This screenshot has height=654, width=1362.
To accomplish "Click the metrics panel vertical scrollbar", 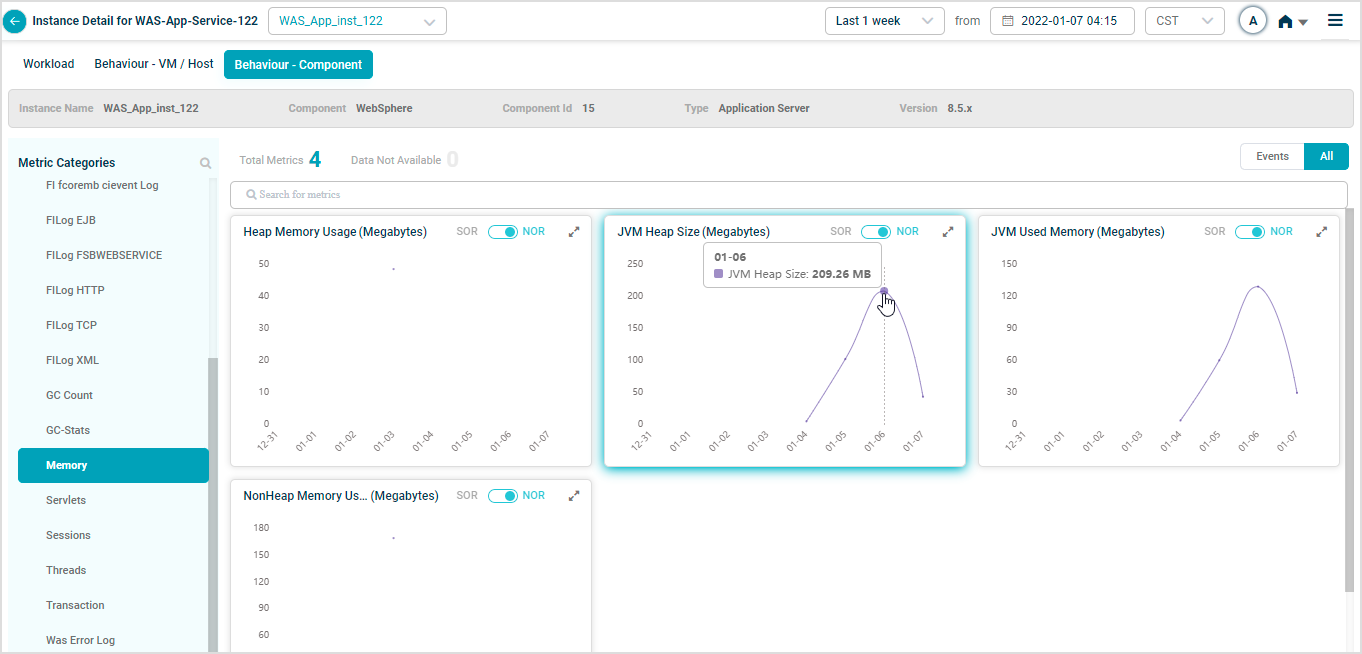I will (x=1351, y=400).
